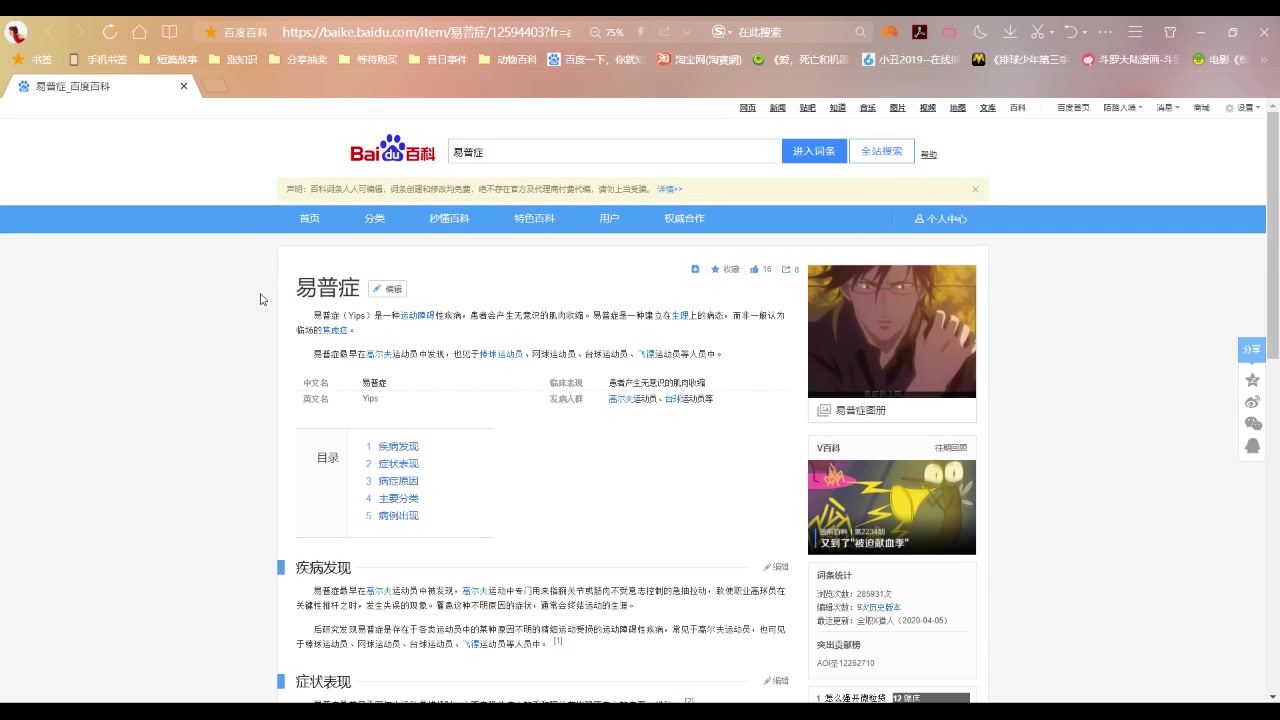
Task: Click the Baike search input field
Action: coord(615,152)
